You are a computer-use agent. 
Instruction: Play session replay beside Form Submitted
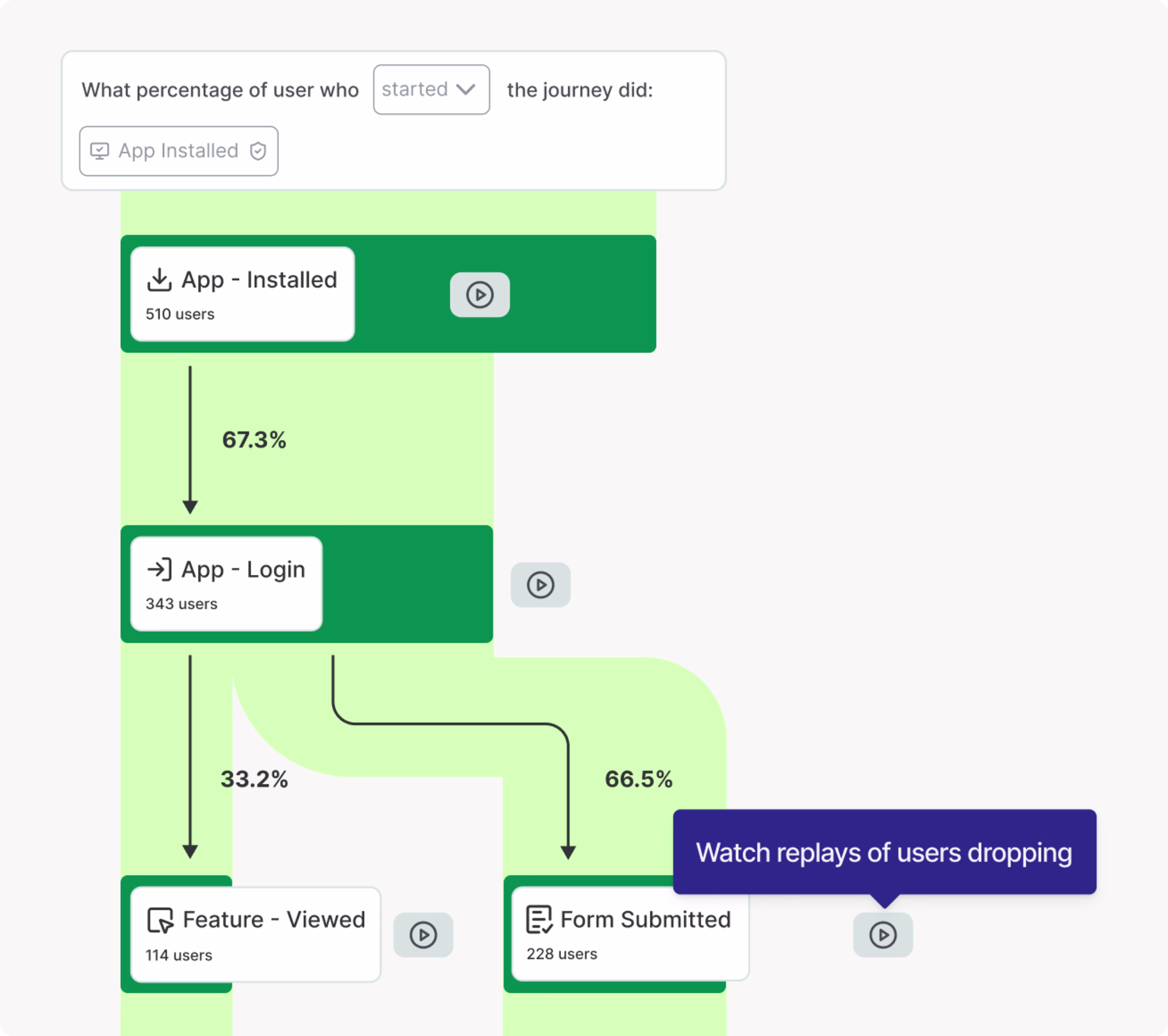click(x=882, y=935)
